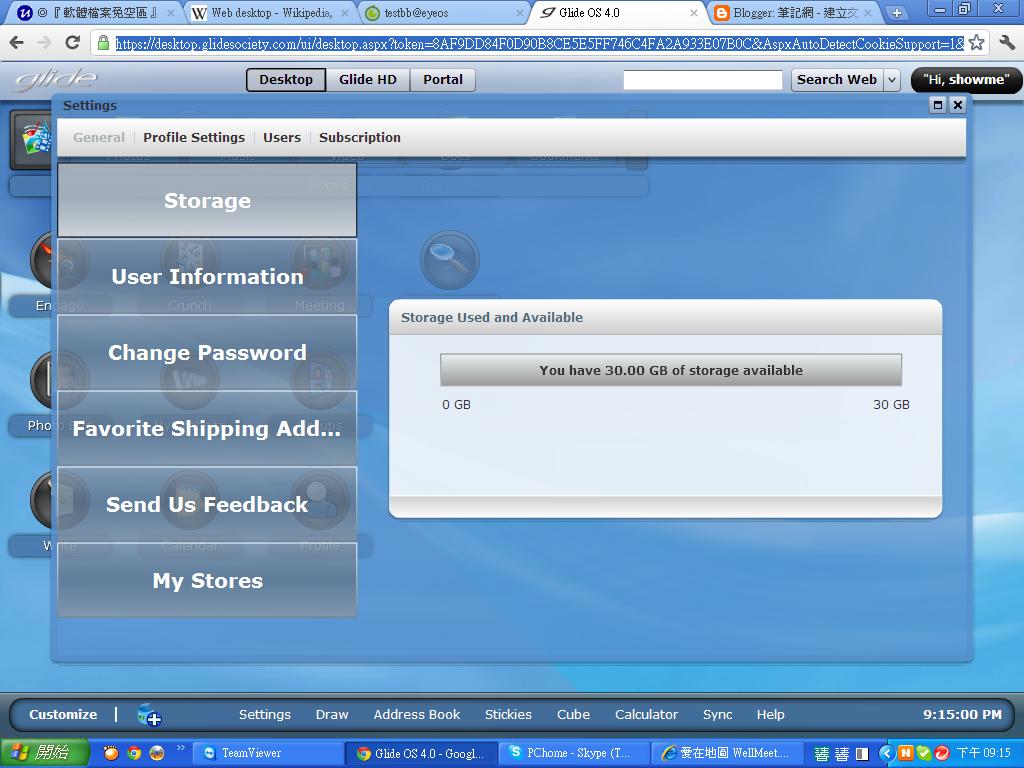Click the Windows Start button
This screenshot has height=768, width=1024.
(x=44, y=753)
